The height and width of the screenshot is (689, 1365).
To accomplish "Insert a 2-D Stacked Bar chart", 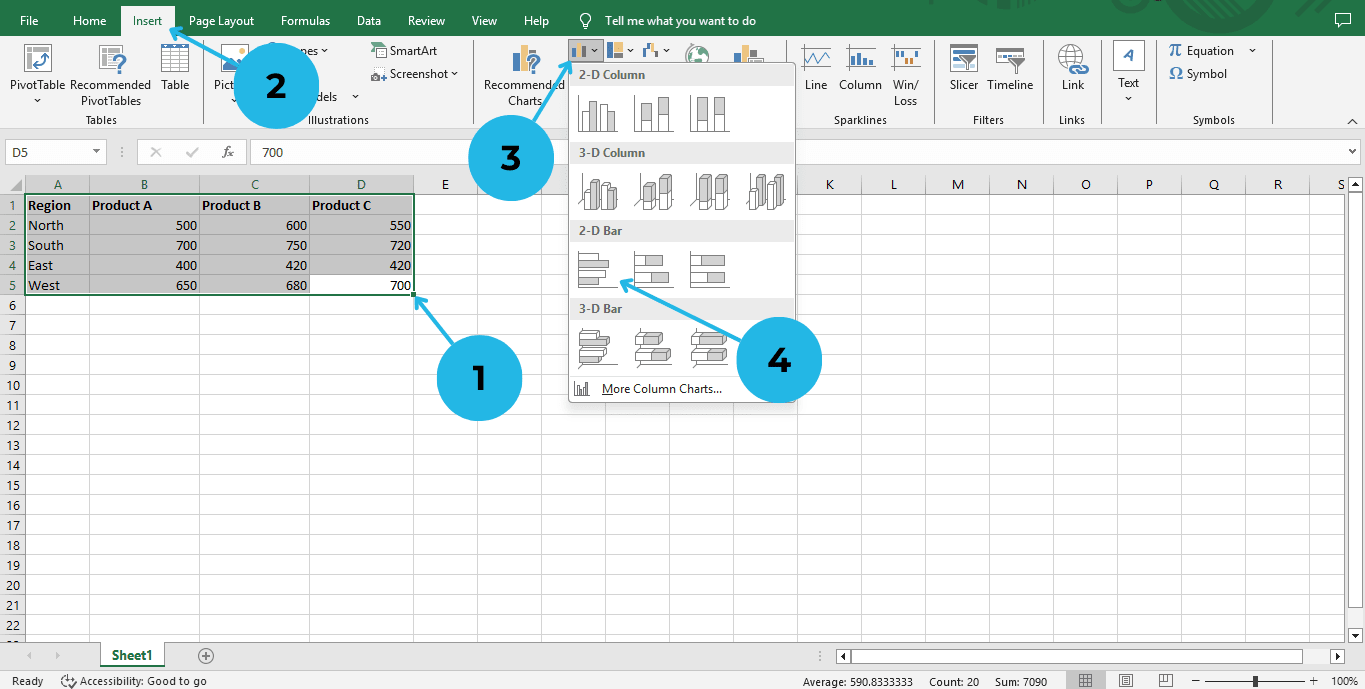I will coord(653,270).
